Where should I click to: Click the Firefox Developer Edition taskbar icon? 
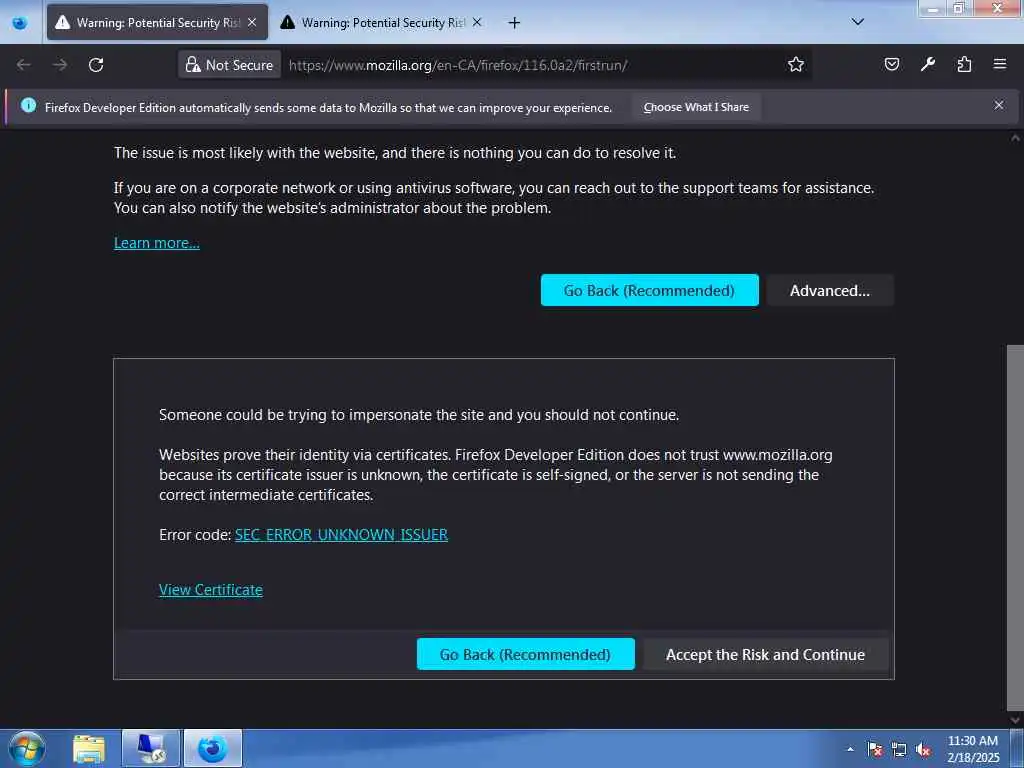coord(213,748)
